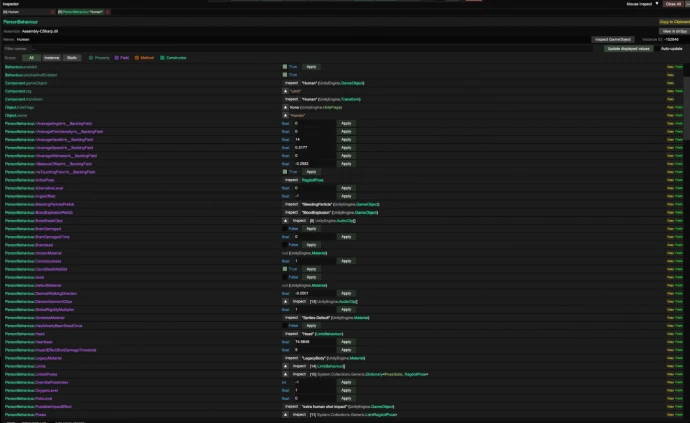The width and height of the screenshot is (690, 423).
Task: Expand the LinkedPoses dictionary
Action: tap(285, 374)
